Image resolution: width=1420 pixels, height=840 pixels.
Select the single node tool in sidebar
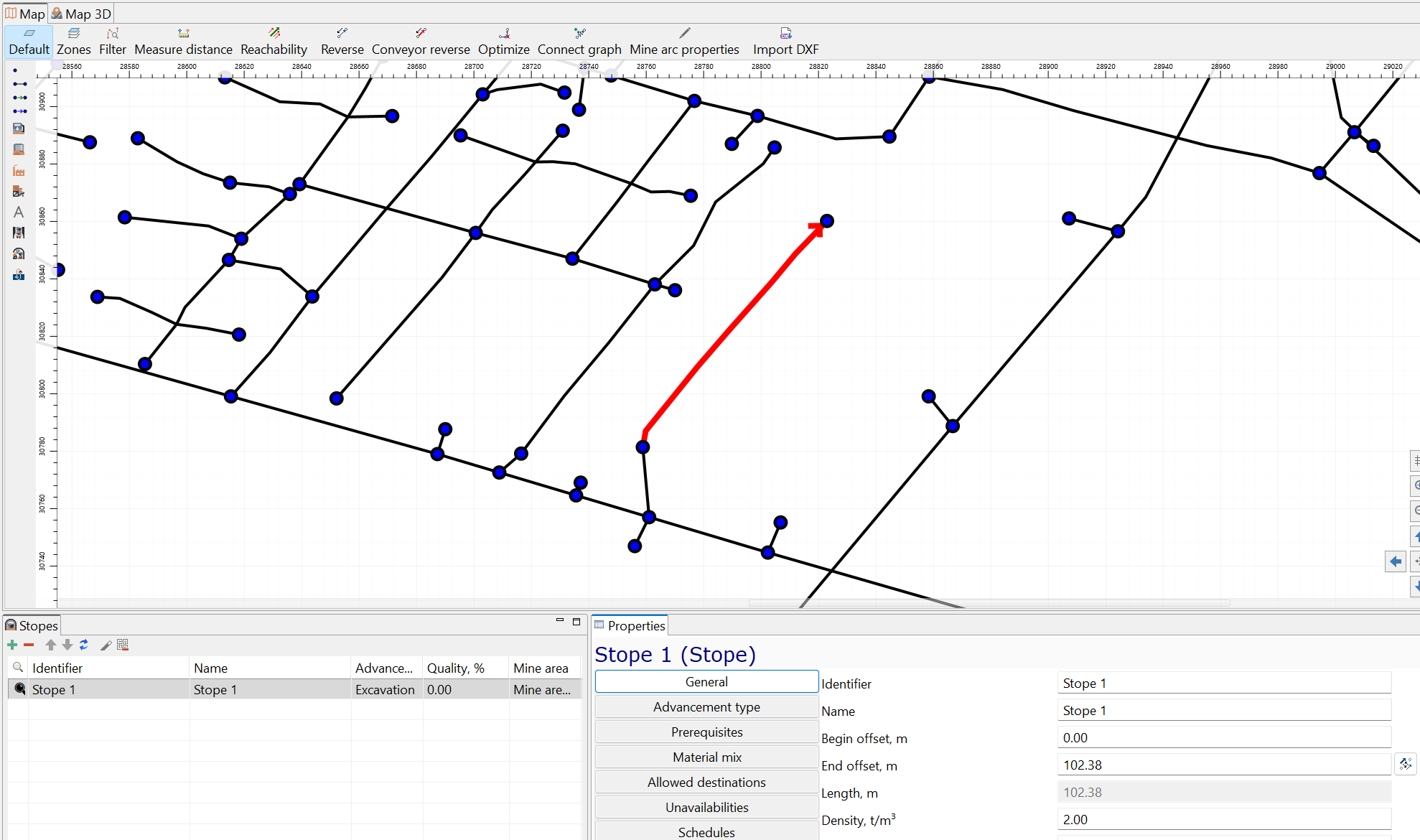click(x=16, y=70)
